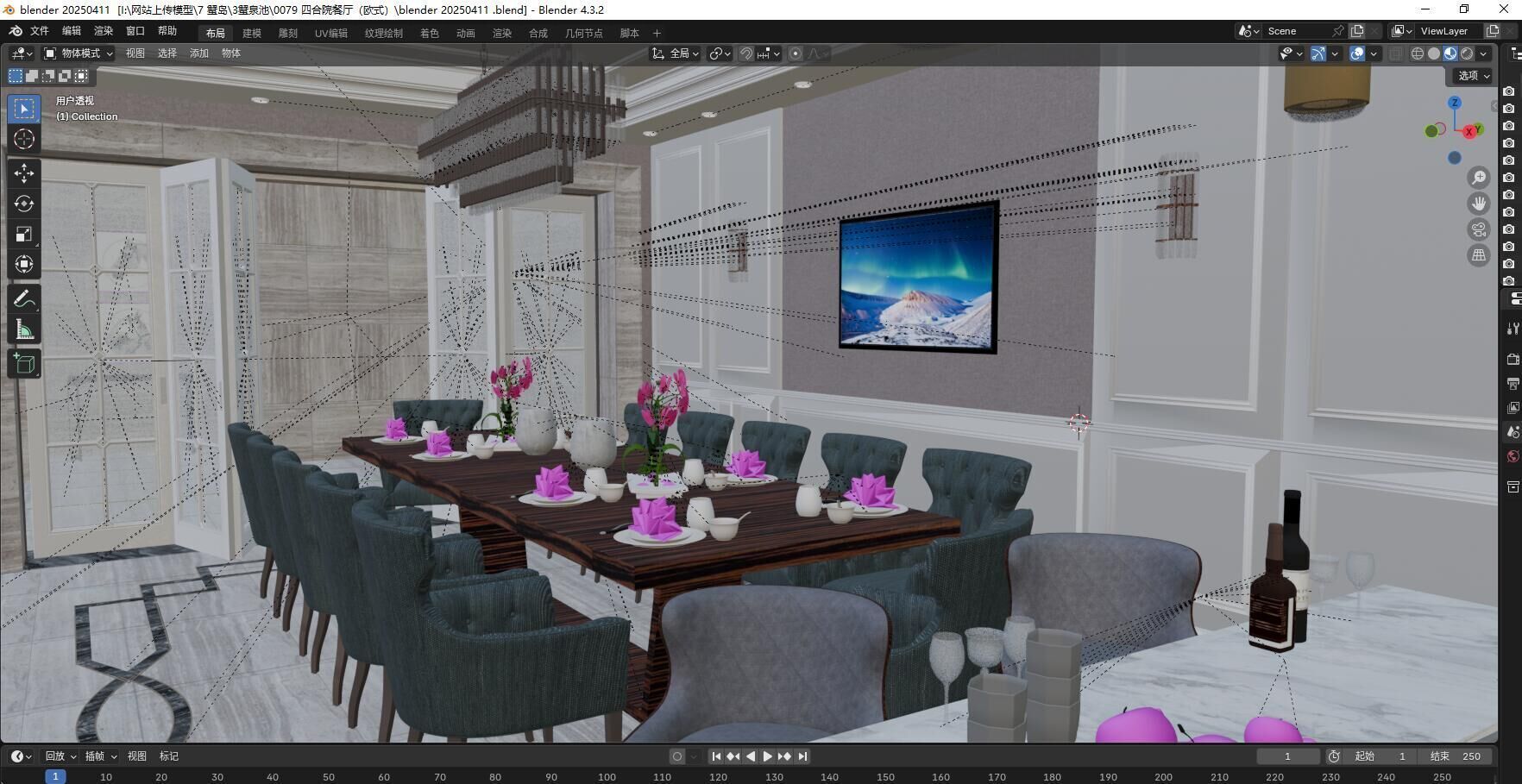1522x784 pixels.
Task: Toggle proportional editing
Action: [x=796, y=53]
